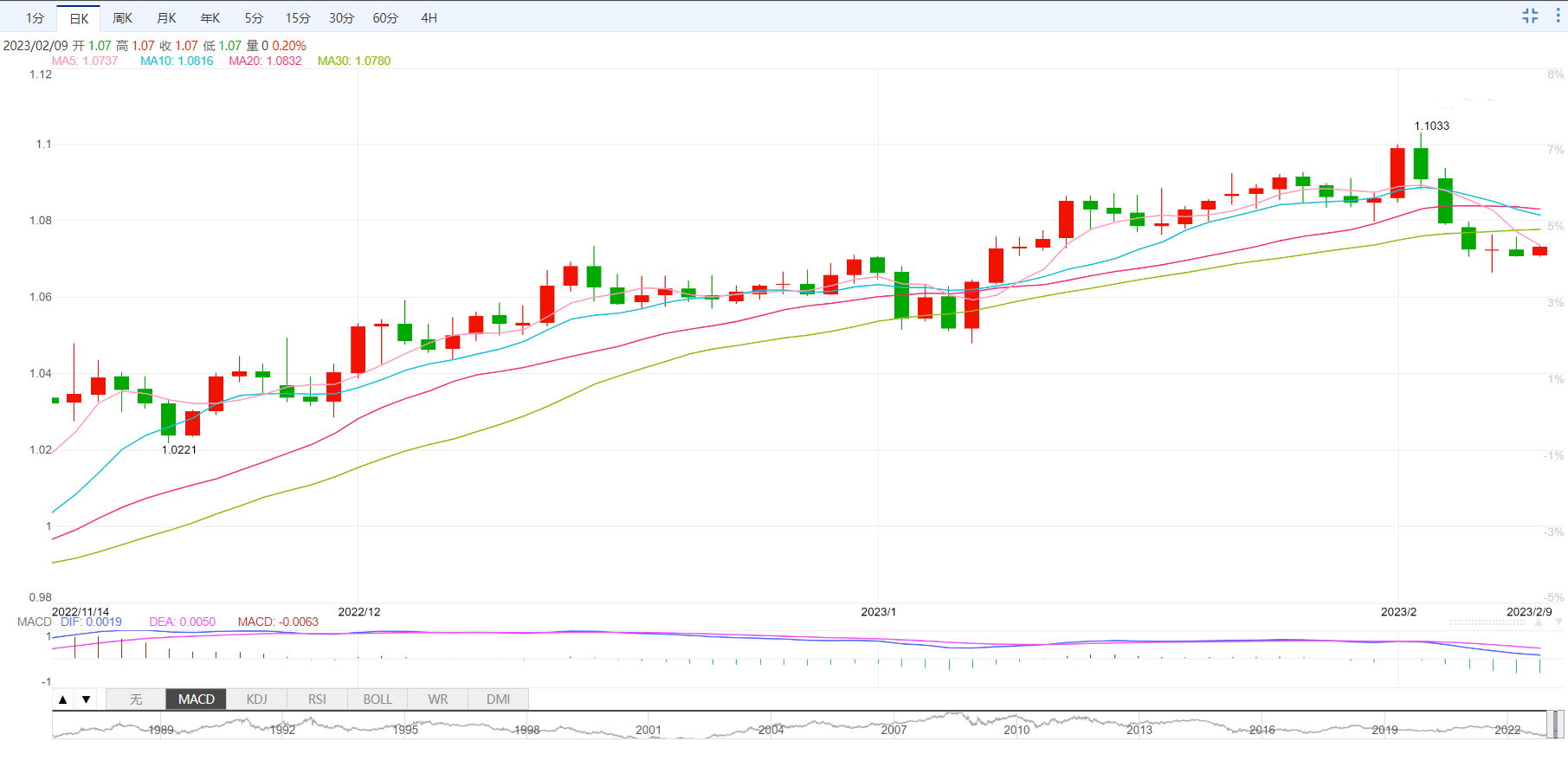Select the 1分 one-minute timeframe
1568x767 pixels.
[35, 18]
